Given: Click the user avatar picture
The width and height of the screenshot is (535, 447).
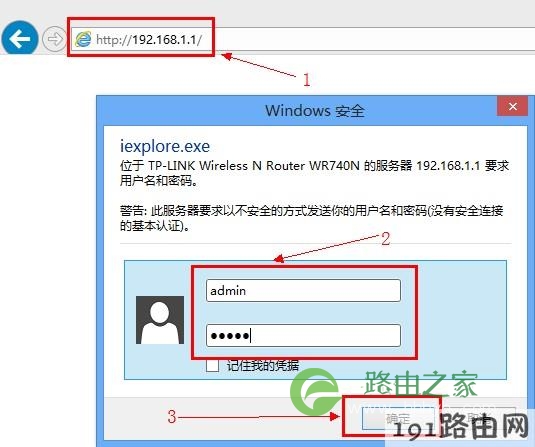Looking at the screenshot, I should [x=160, y=320].
